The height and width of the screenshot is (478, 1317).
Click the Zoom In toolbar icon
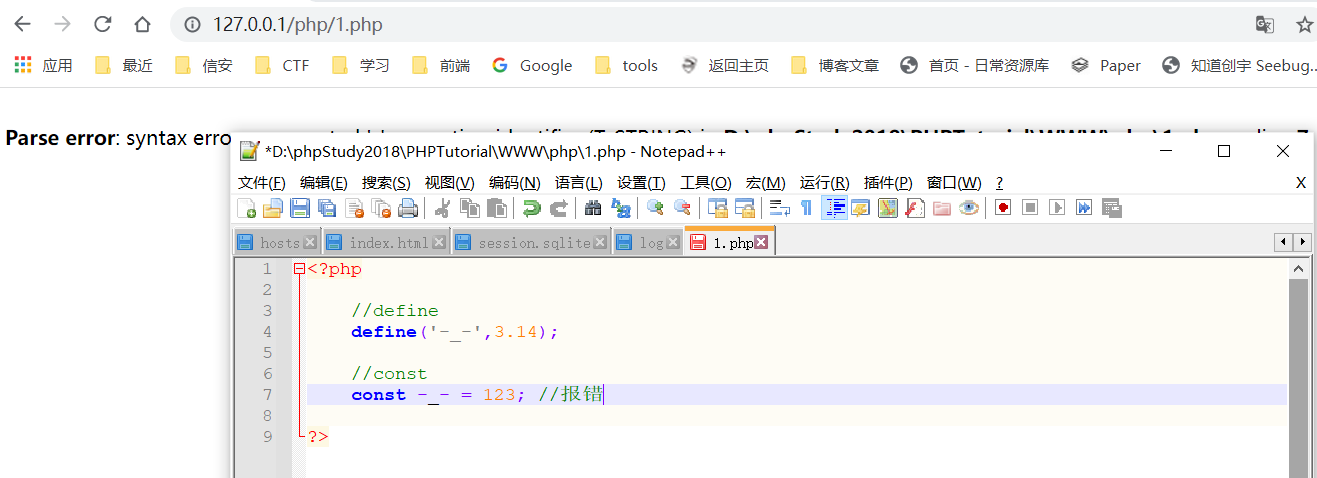pos(655,207)
